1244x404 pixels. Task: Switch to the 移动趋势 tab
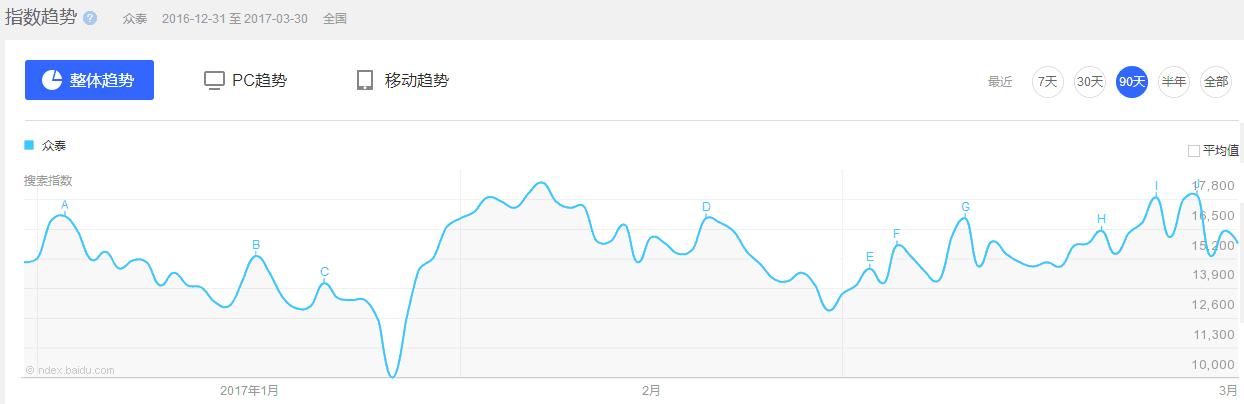tap(403, 80)
